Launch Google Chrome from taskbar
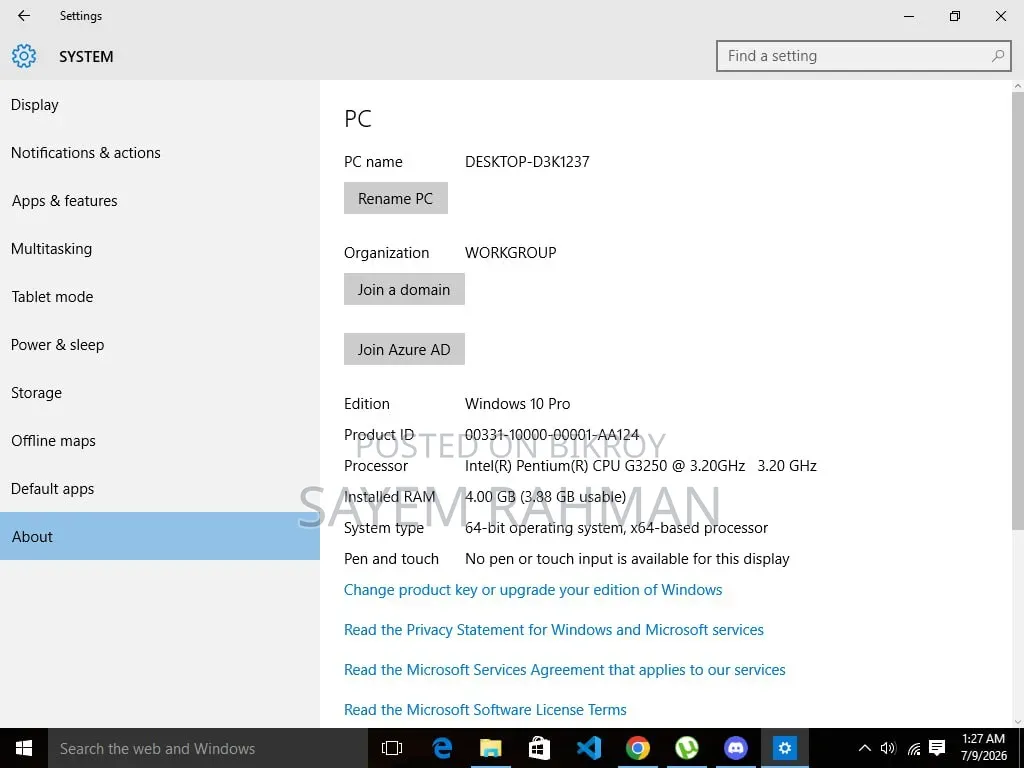The width and height of the screenshot is (1024, 768). tap(637, 748)
